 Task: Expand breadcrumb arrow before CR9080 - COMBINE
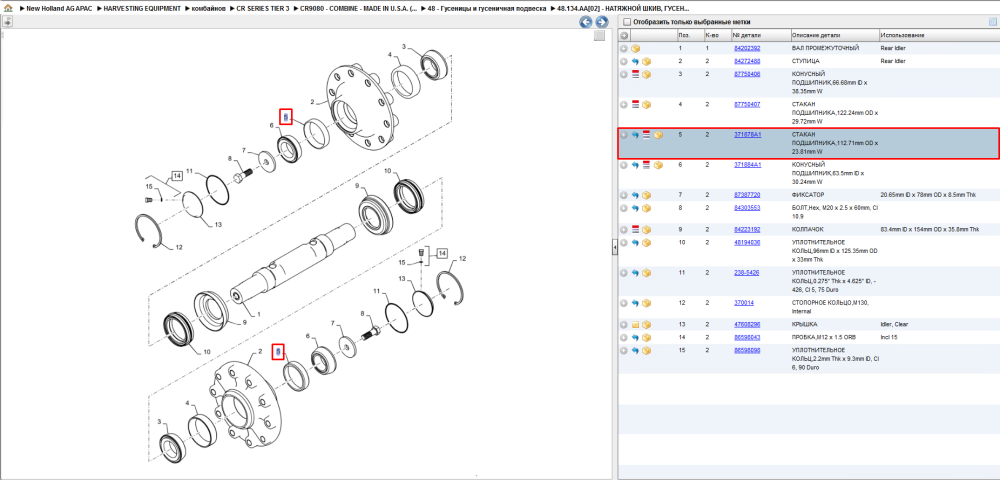click(x=296, y=9)
